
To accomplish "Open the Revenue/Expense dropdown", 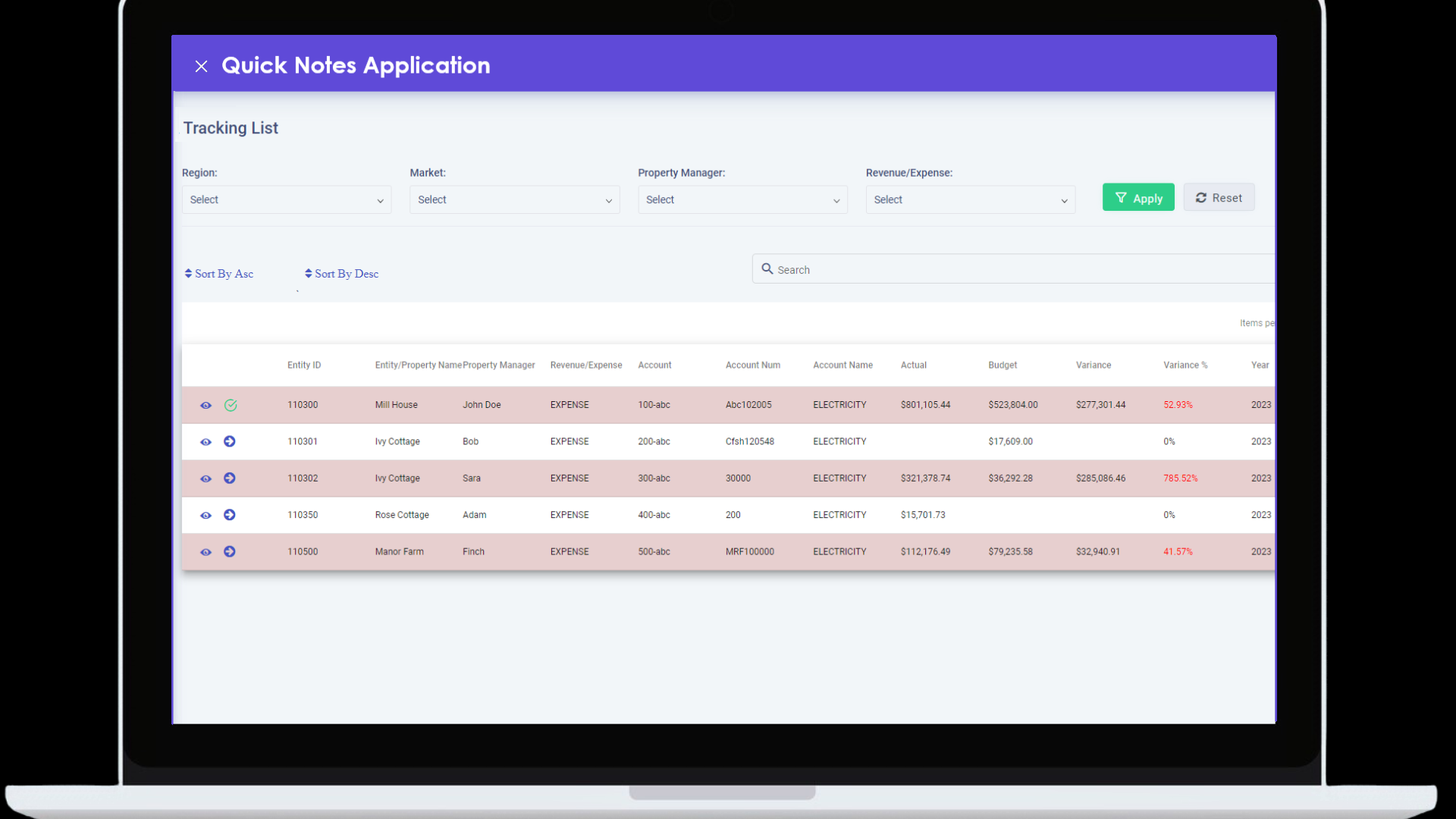I will pos(971,199).
